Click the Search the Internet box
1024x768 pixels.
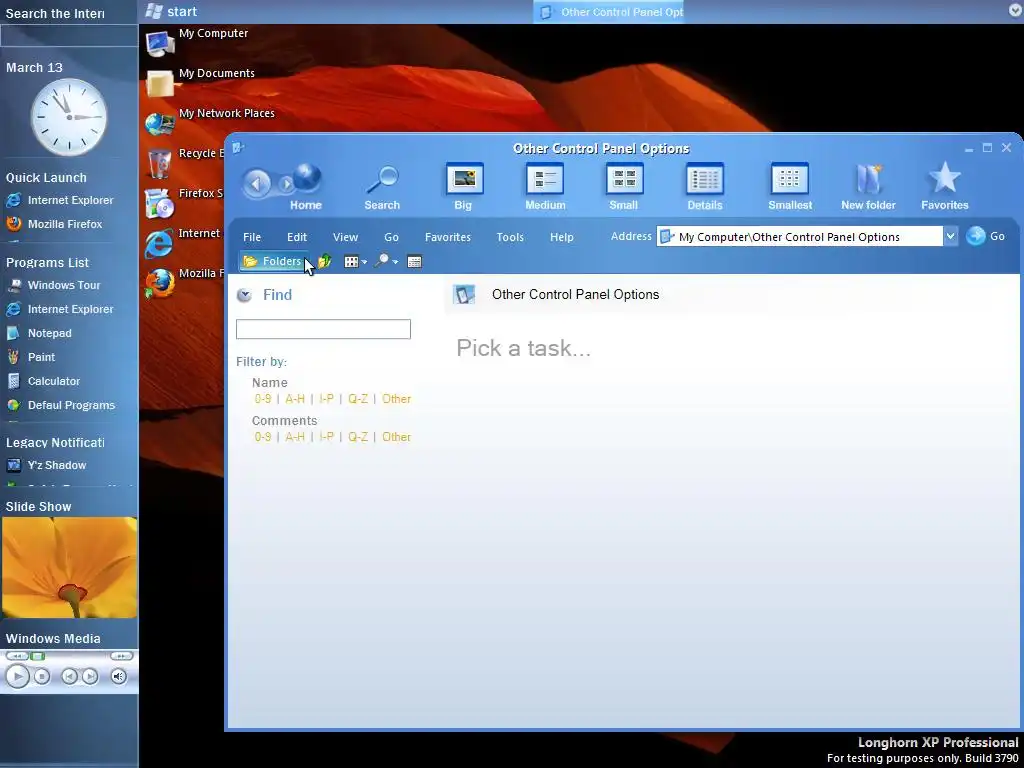[x=69, y=36]
